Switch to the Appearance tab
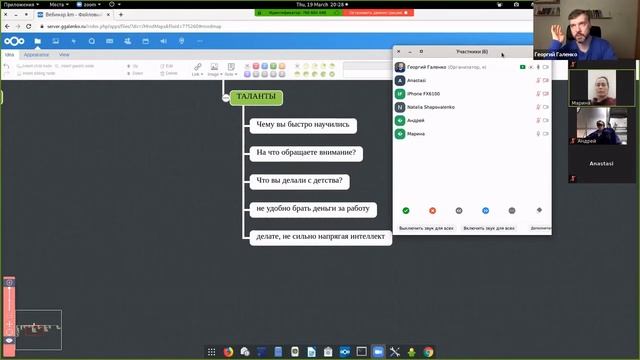Viewport: 640px width, 360px height. [x=36, y=55]
